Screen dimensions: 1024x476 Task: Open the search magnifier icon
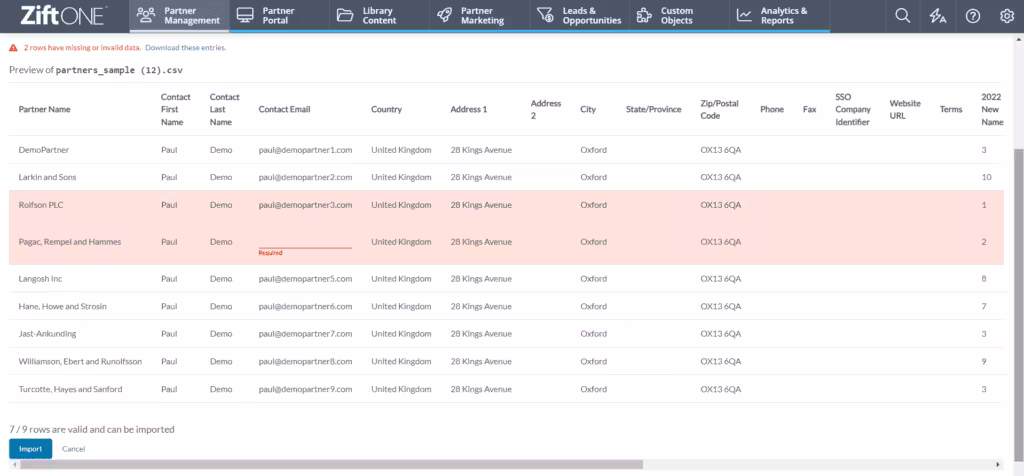click(902, 15)
